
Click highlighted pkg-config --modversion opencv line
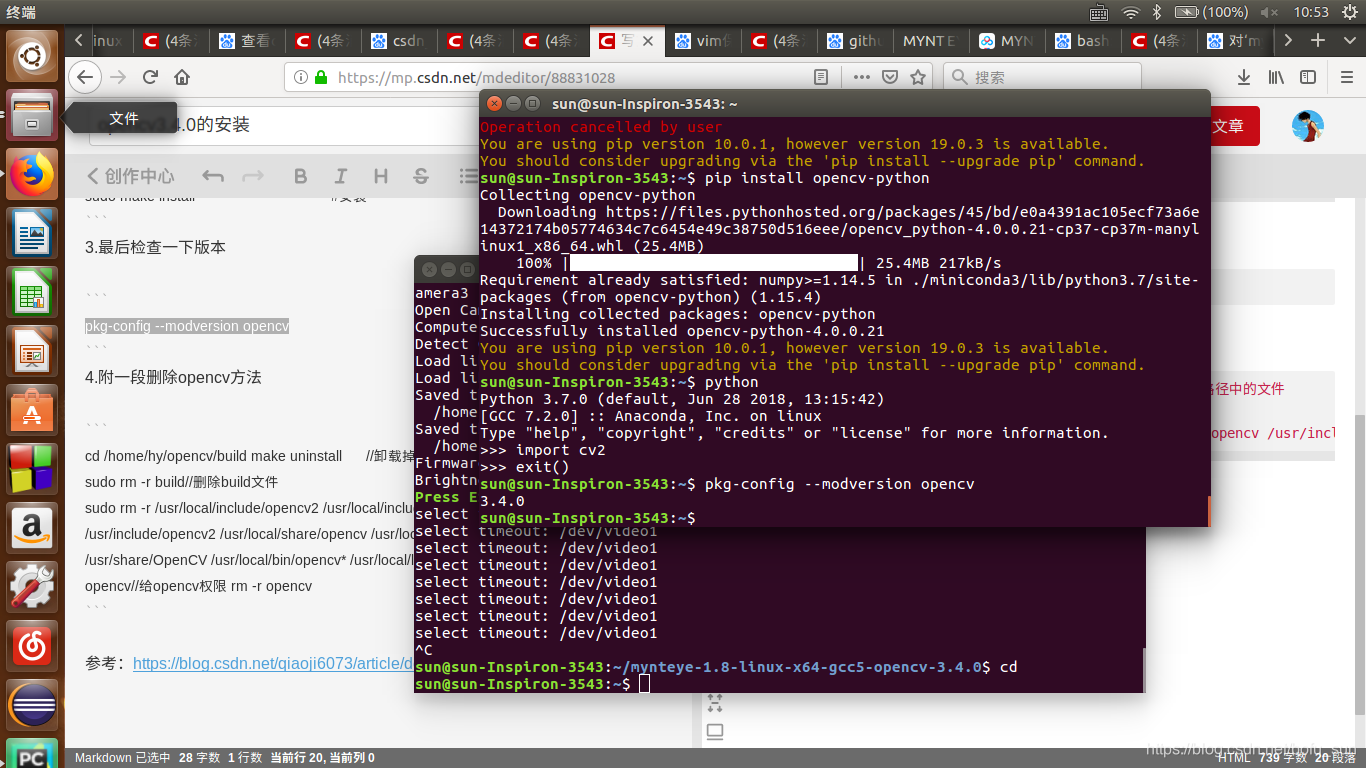click(187, 326)
